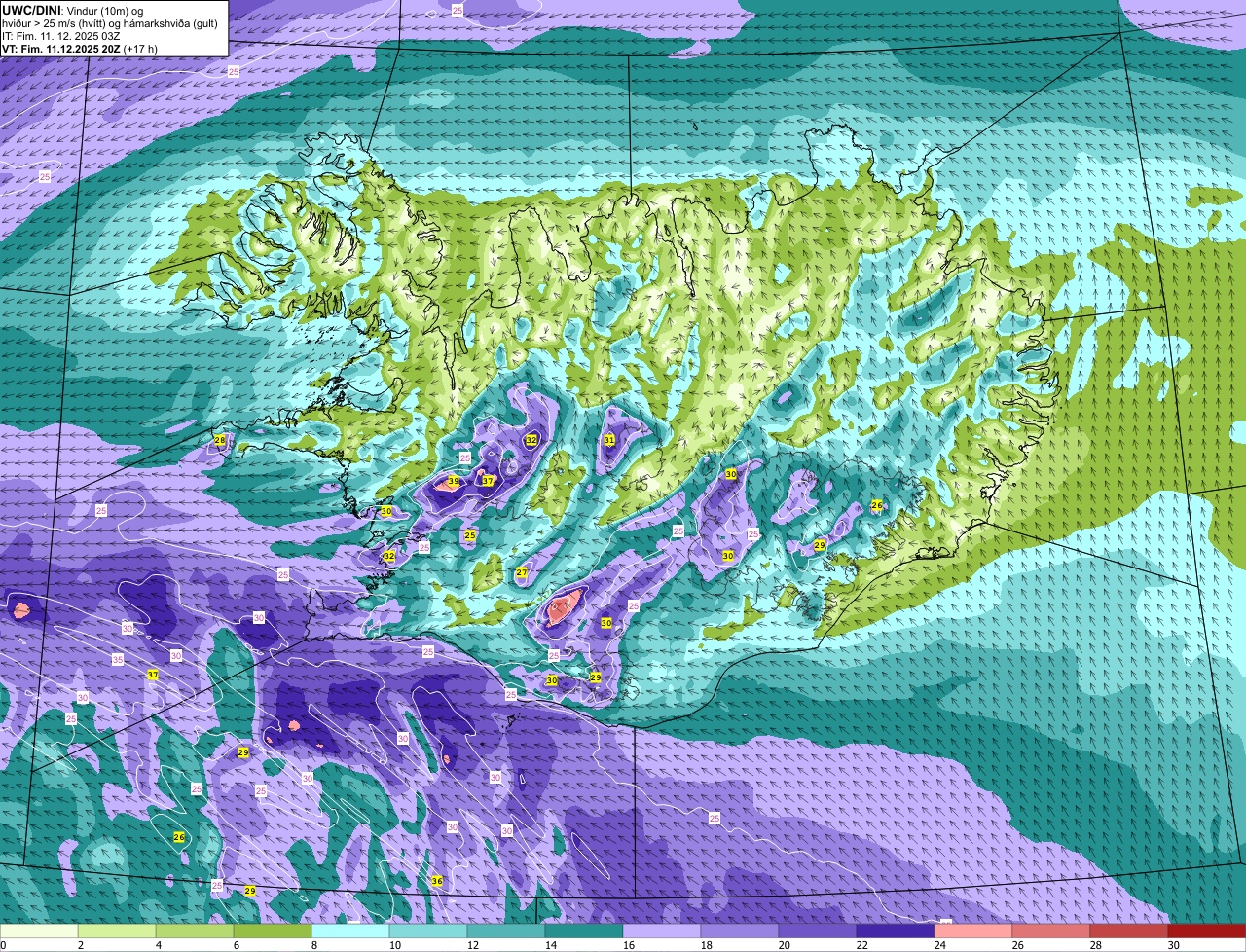Click the '2' tick label on color scale
The image size is (1246, 952).
click(81, 945)
